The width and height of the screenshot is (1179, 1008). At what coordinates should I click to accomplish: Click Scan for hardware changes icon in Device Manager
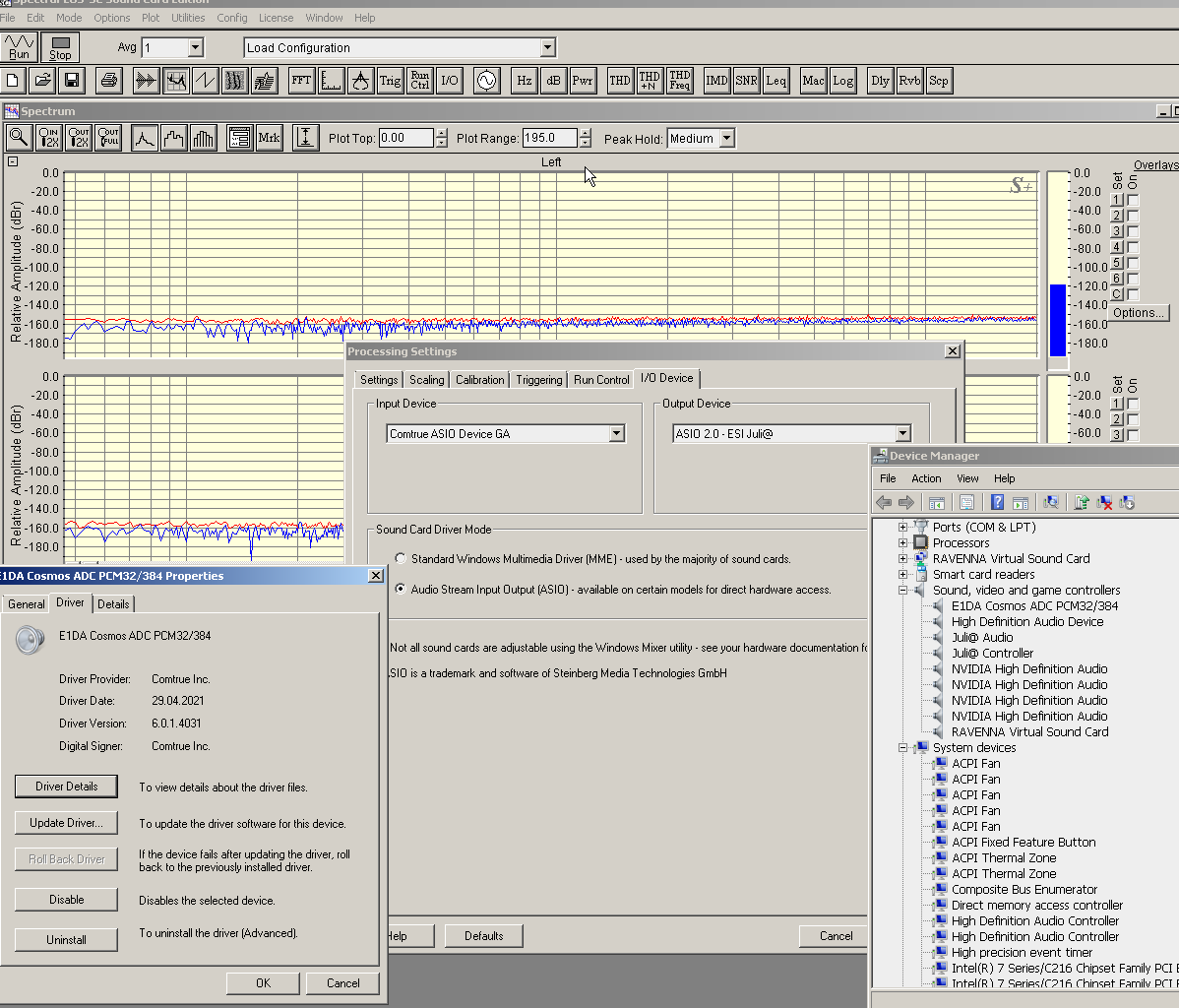pos(1051,502)
